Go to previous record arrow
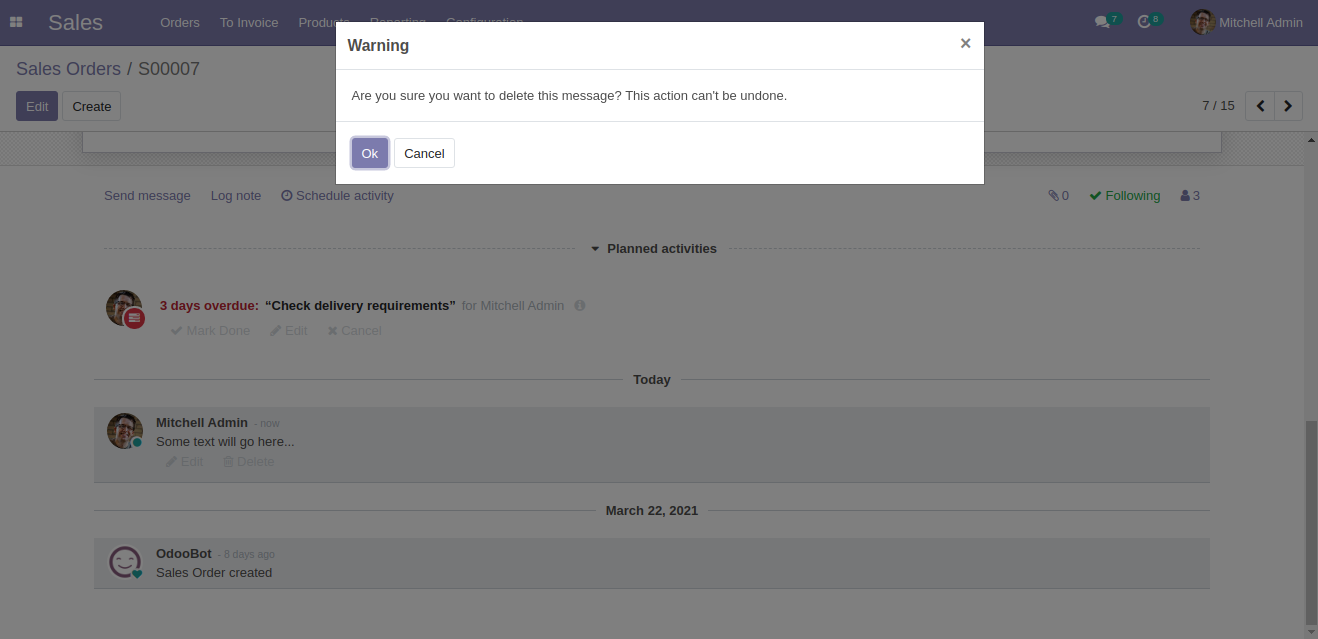This screenshot has height=639, width=1318. click(x=1260, y=106)
